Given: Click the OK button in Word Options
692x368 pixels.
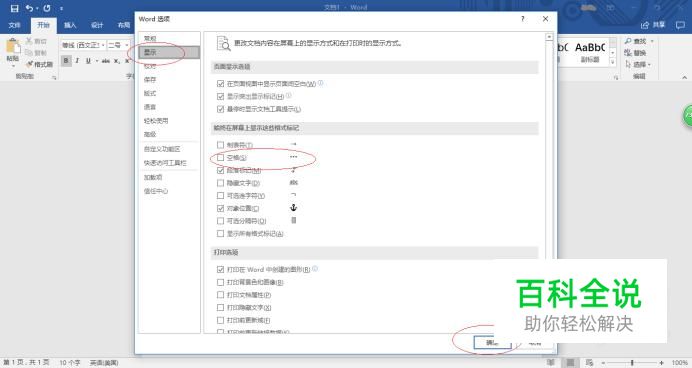Looking at the screenshot, I should coord(492,342).
